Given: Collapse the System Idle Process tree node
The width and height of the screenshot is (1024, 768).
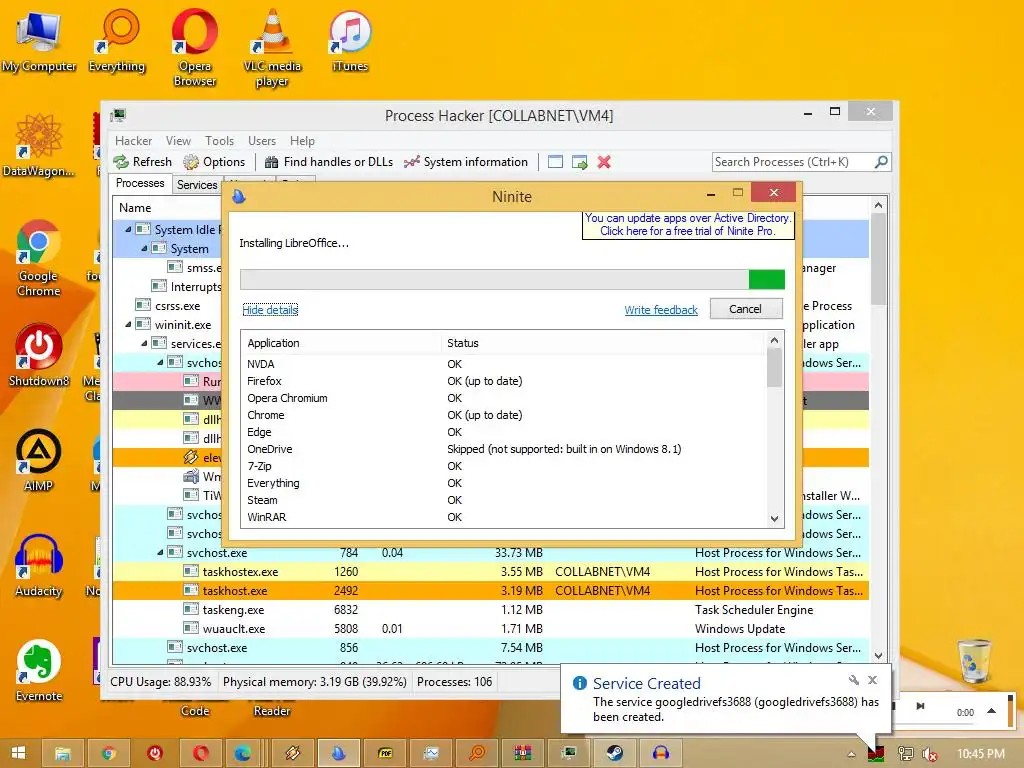Looking at the screenshot, I should click(x=129, y=229).
